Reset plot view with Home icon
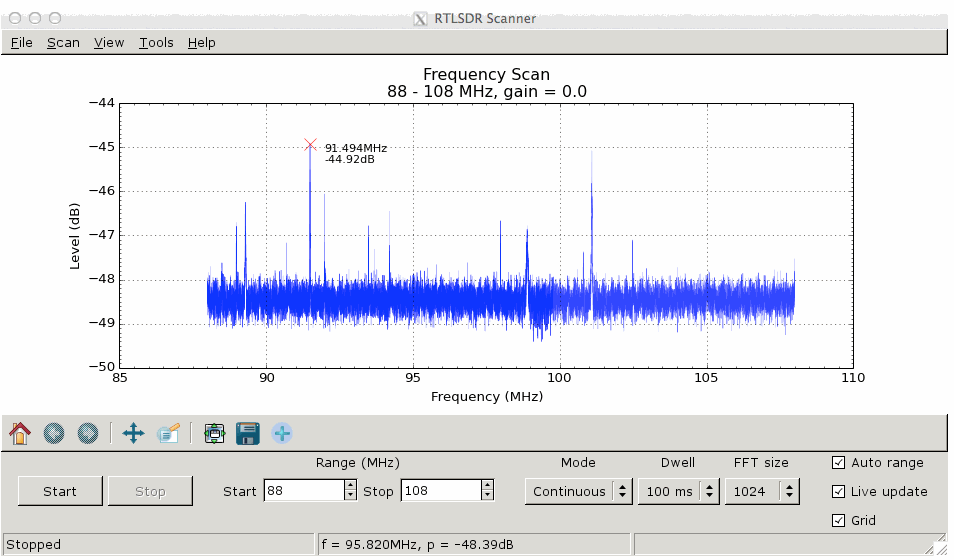954x560 pixels. click(x=19, y=434)
